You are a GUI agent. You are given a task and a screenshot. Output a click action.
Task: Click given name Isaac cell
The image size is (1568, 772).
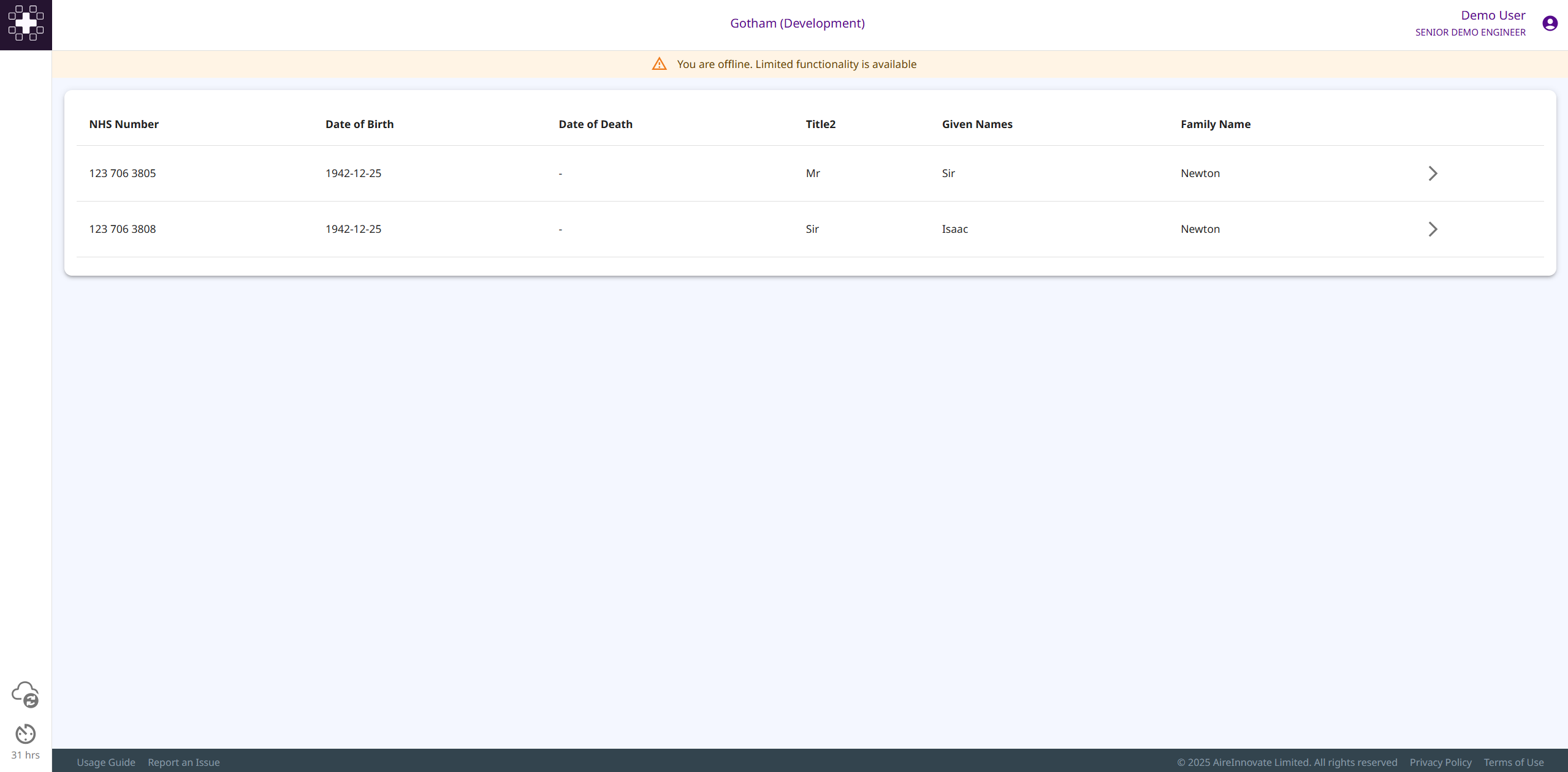954,229
